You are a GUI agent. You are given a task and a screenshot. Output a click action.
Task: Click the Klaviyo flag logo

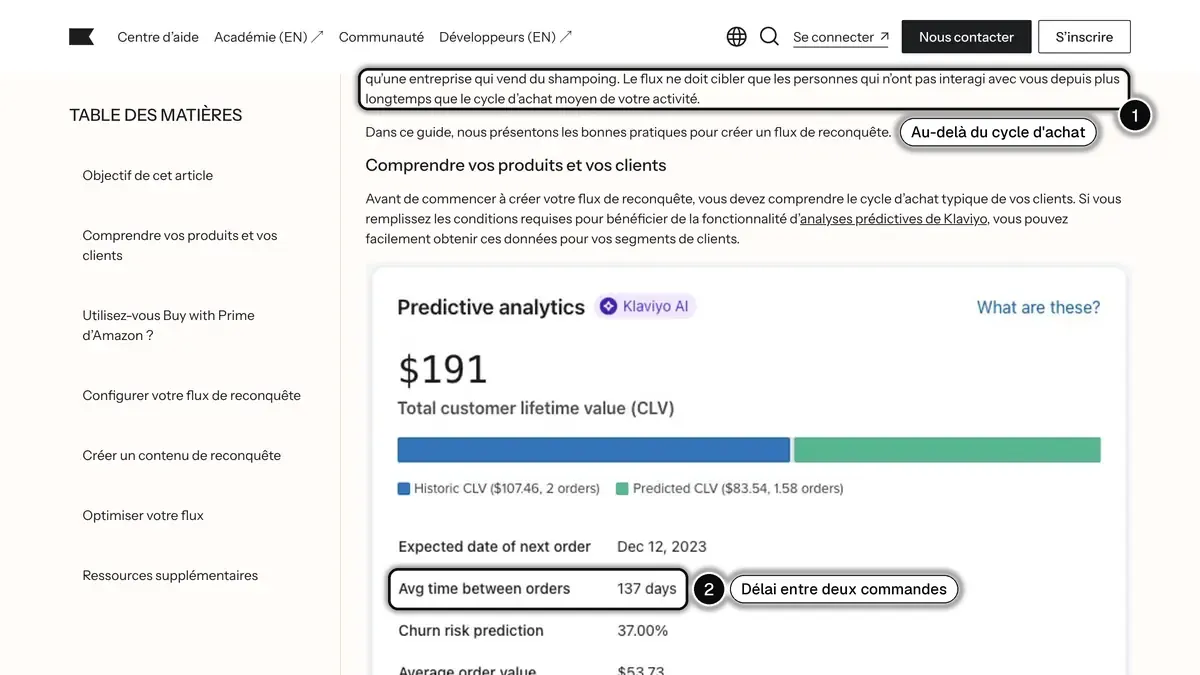[x=82, y=37]
